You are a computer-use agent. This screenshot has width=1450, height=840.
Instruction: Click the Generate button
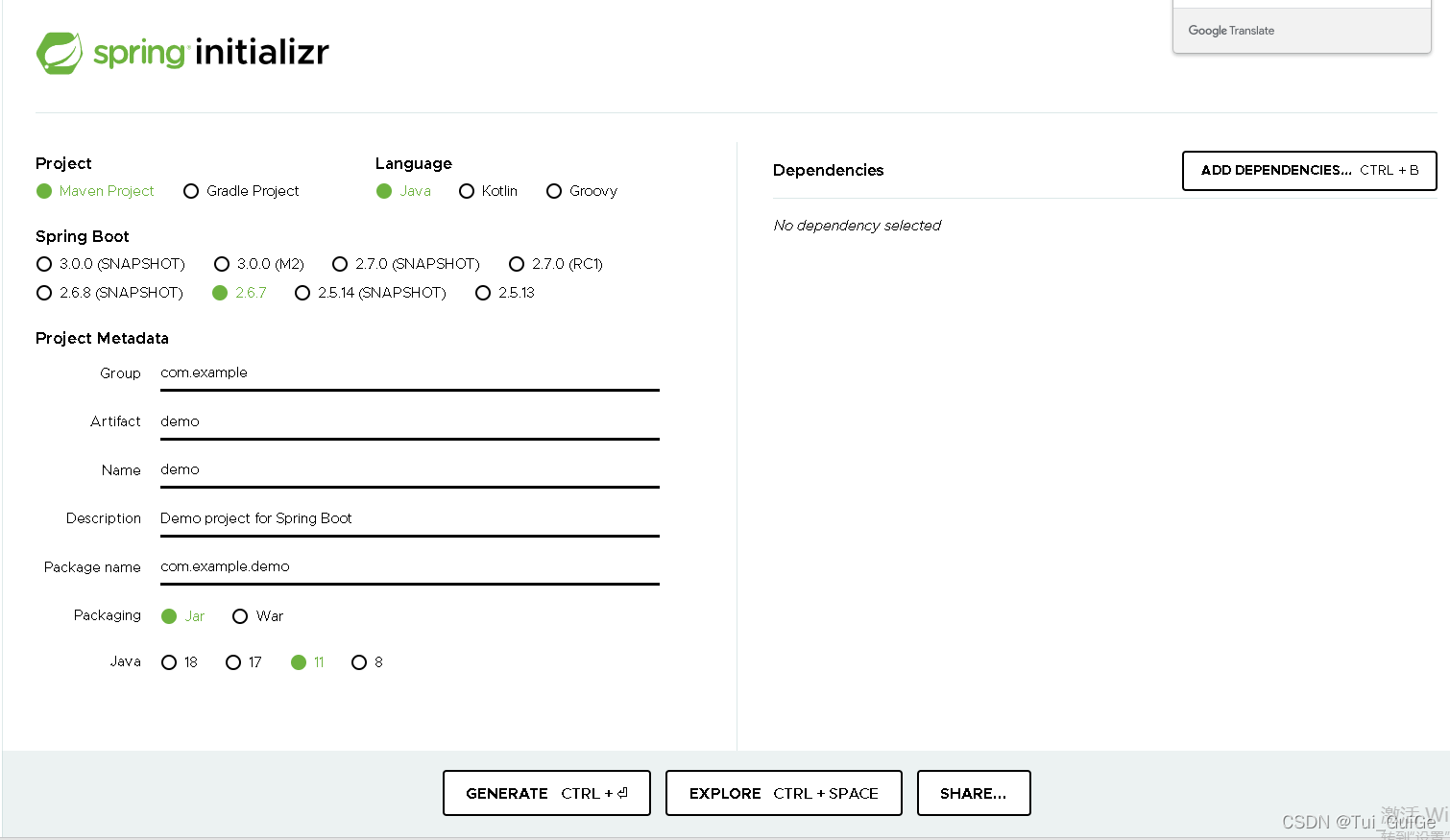[x=546, y=793]
